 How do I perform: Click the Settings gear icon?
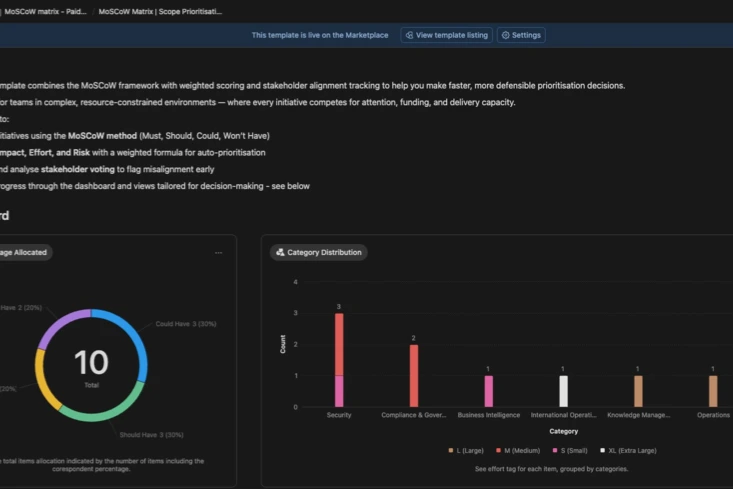click(506, 35)
